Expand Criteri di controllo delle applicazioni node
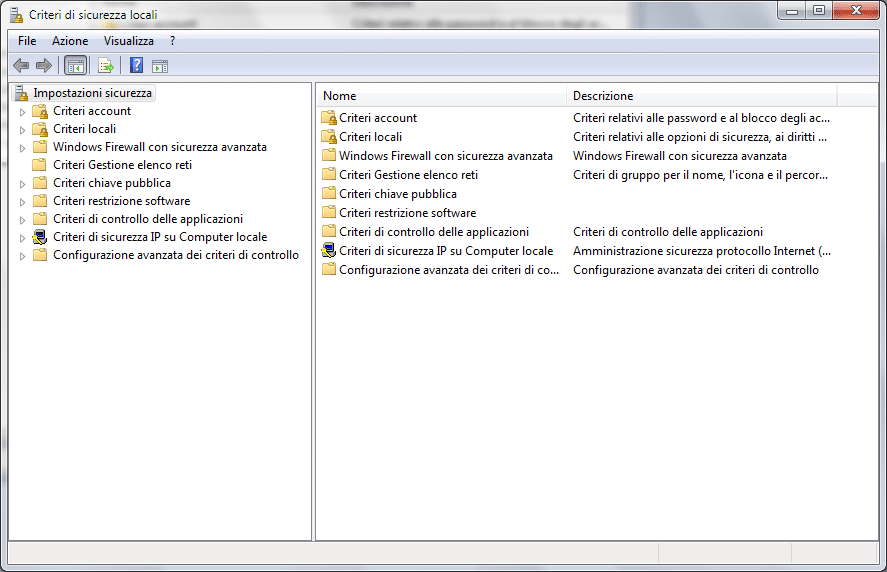887x572 pixels. click(22, 220)
